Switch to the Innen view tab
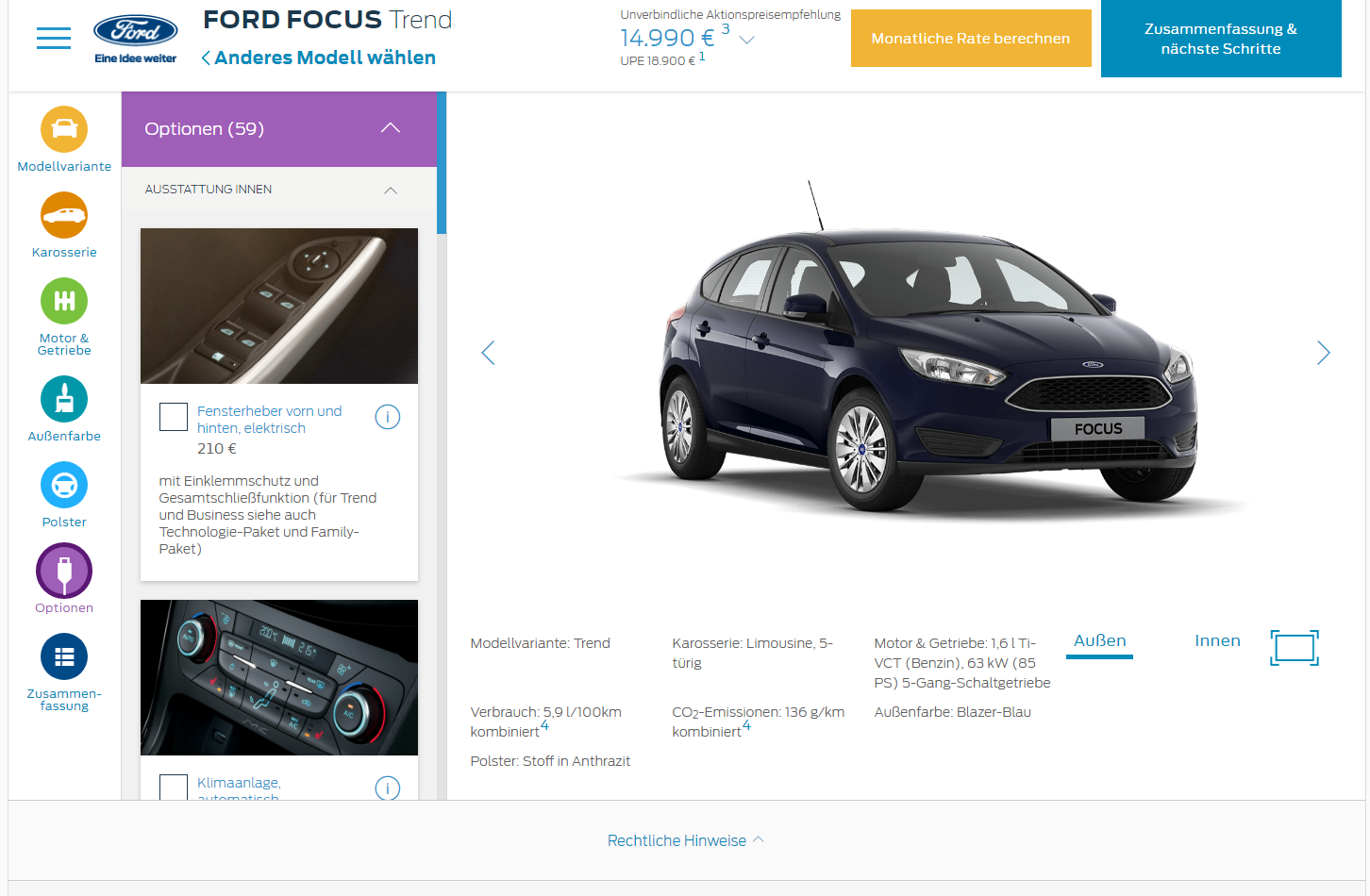Viewport: 1370px width, 896px height. (1217, 641)
